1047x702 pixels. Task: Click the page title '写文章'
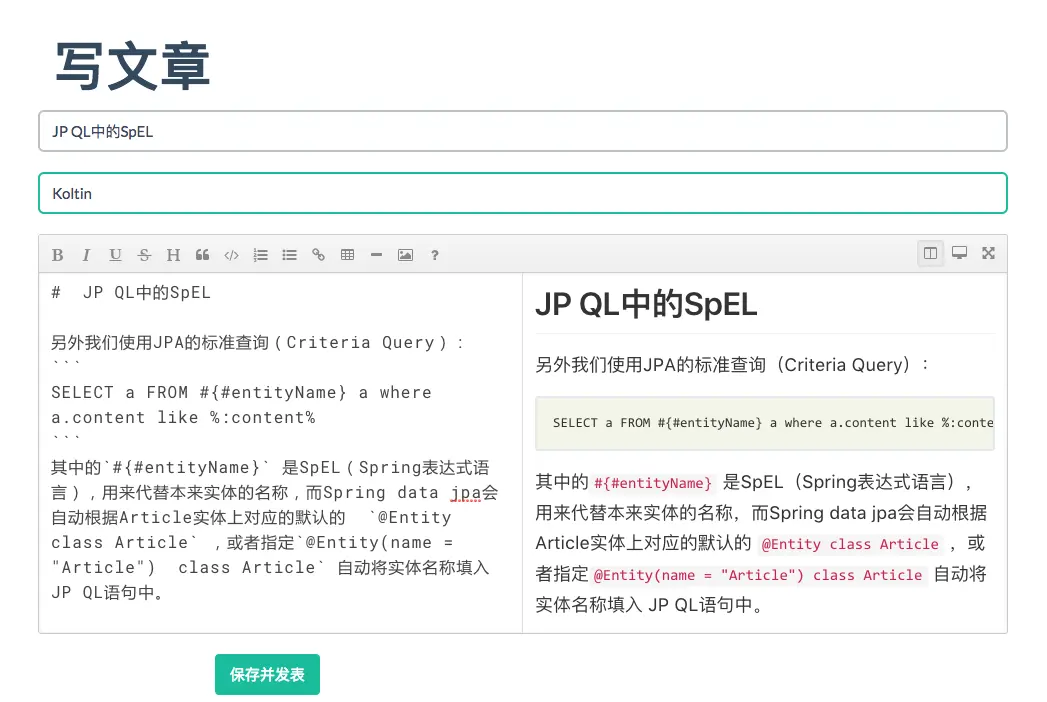pyautogui.click(x=132, y=65)
